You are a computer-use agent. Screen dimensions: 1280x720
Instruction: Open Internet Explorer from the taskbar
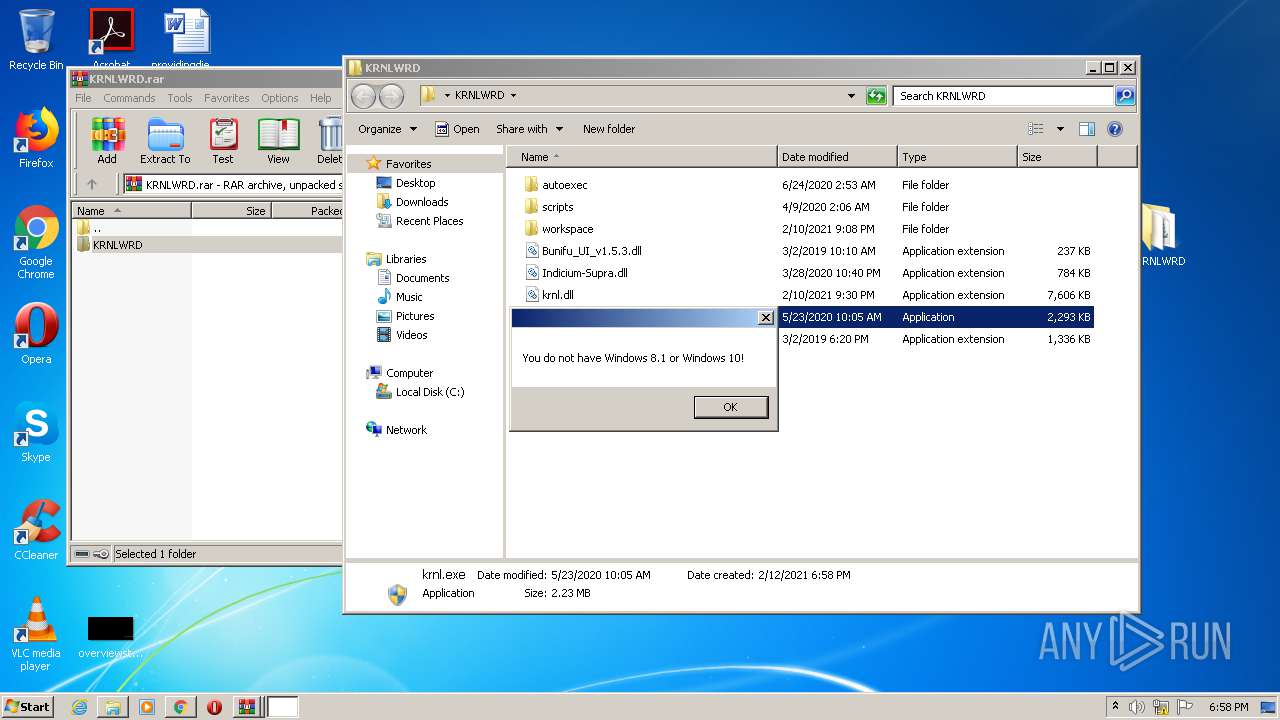(79, 707)
